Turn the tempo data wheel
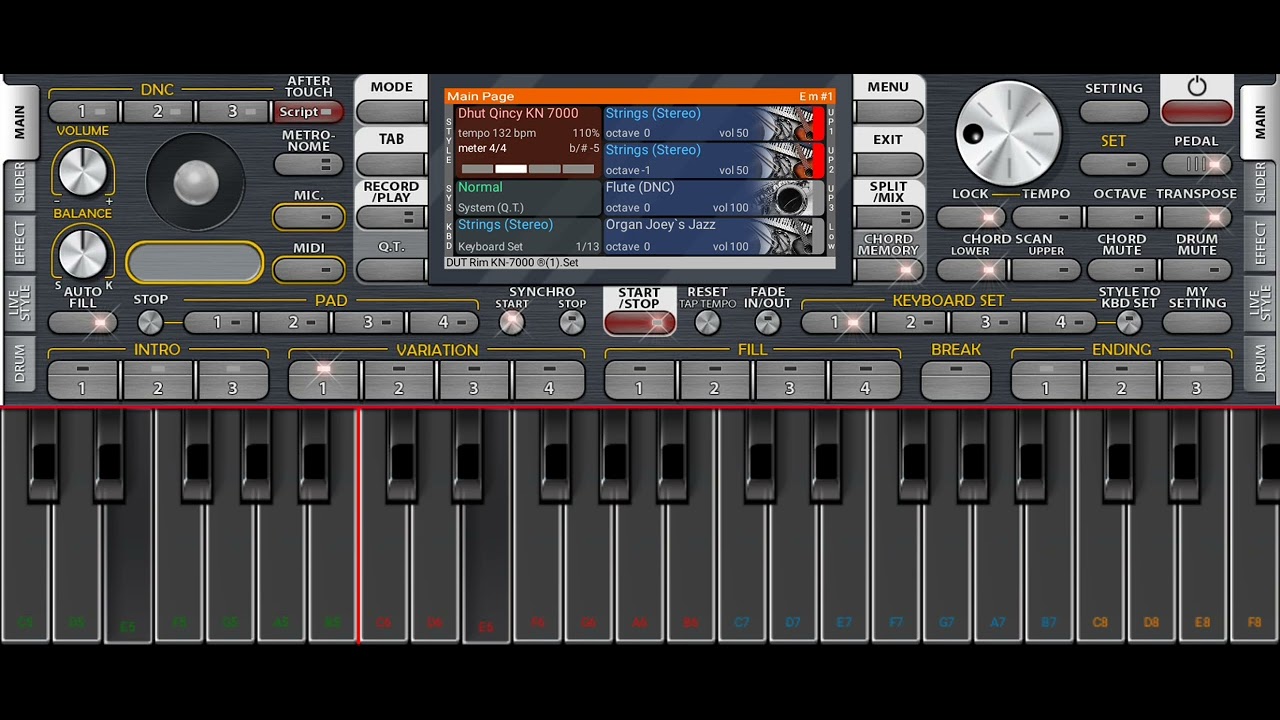The width and height of the screenshot is (1280, 720). [1008, 133]
